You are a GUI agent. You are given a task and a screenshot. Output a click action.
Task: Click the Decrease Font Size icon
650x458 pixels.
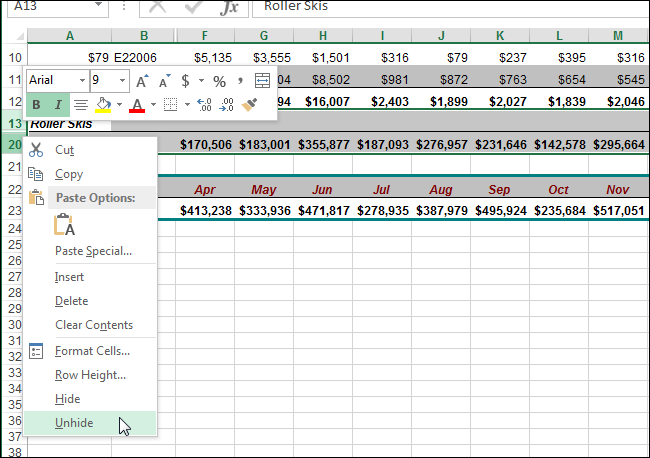pyautogui.click(x=164, y=80)
